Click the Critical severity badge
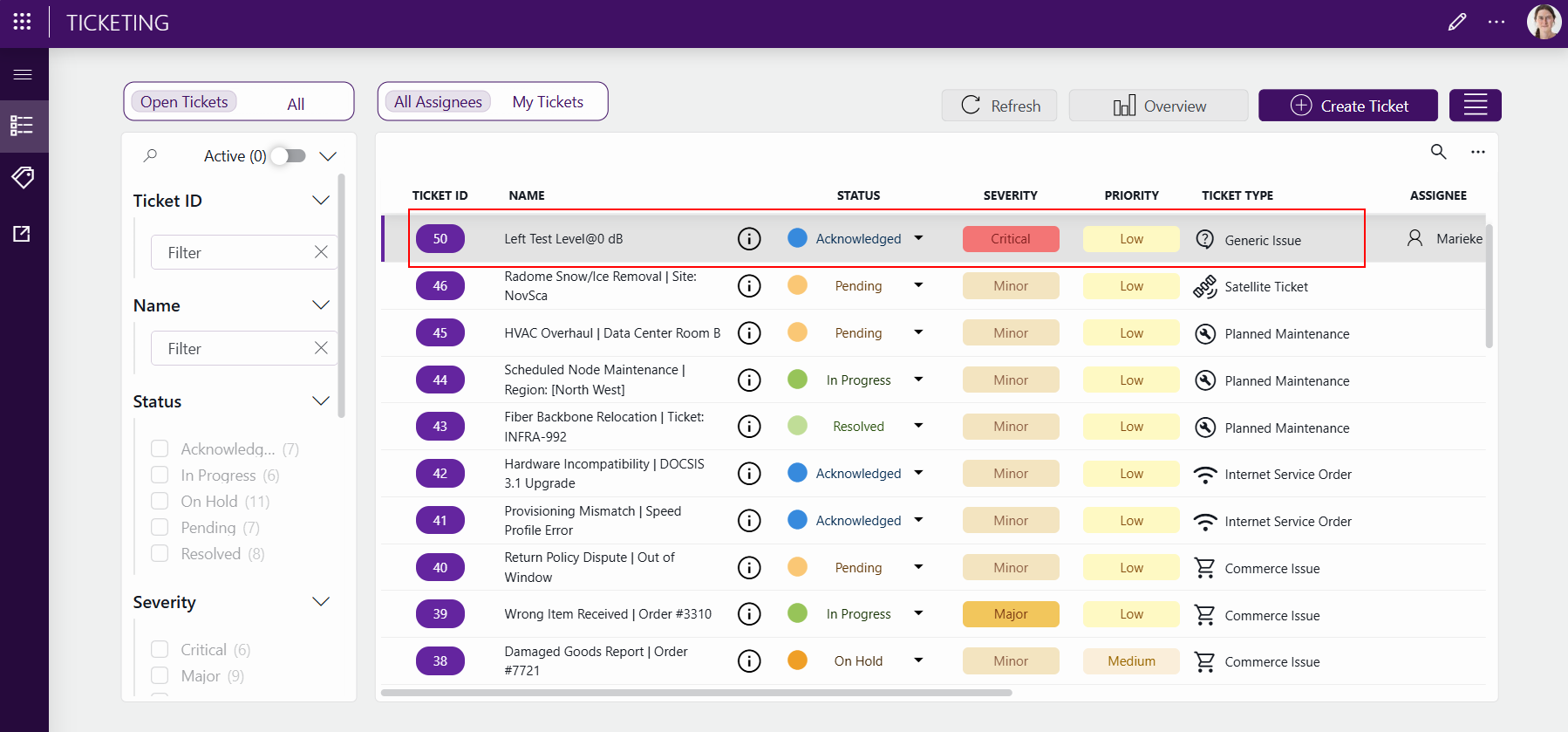 (x=1011, y=238)
